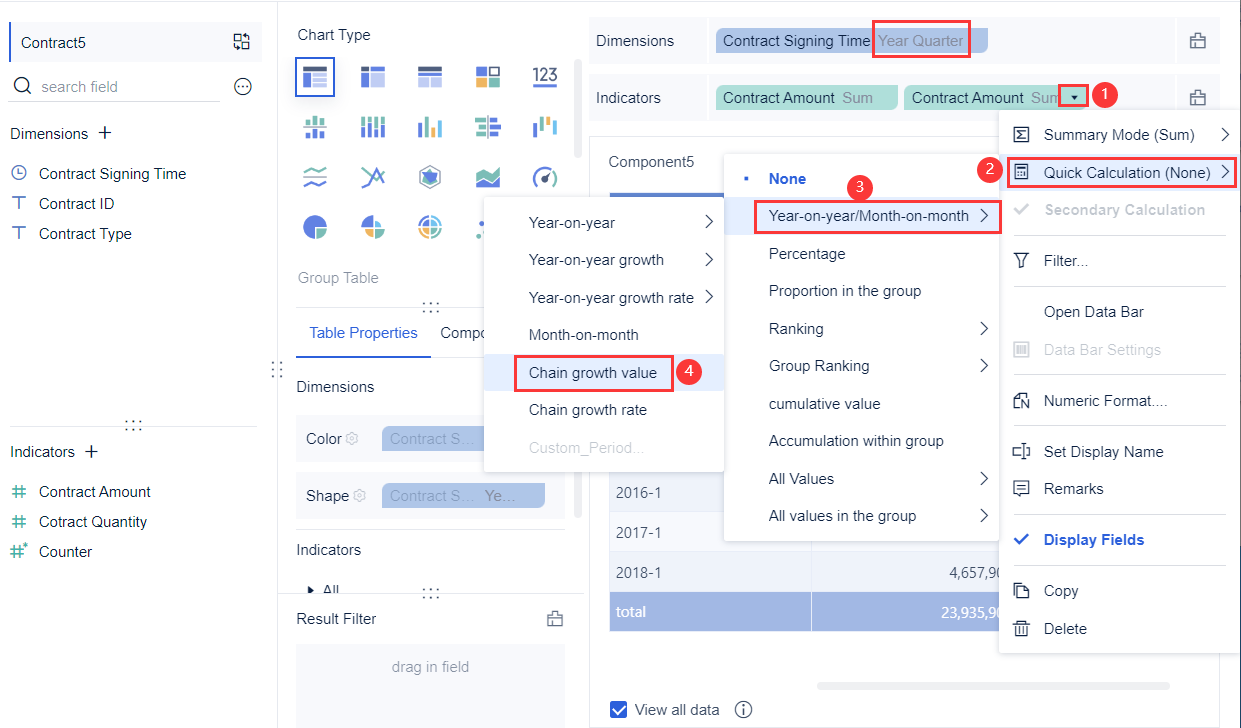Select the gauge chart type
The width and height of the screenshot is (1241, 728).
click(545, 177)
